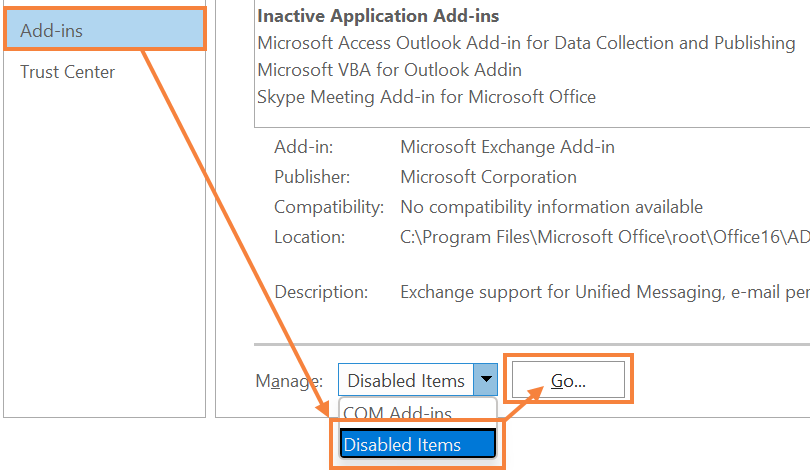Click the Microsoft Corporation publisher value
The width and height of the screenshot is (810, 470).
488,177
